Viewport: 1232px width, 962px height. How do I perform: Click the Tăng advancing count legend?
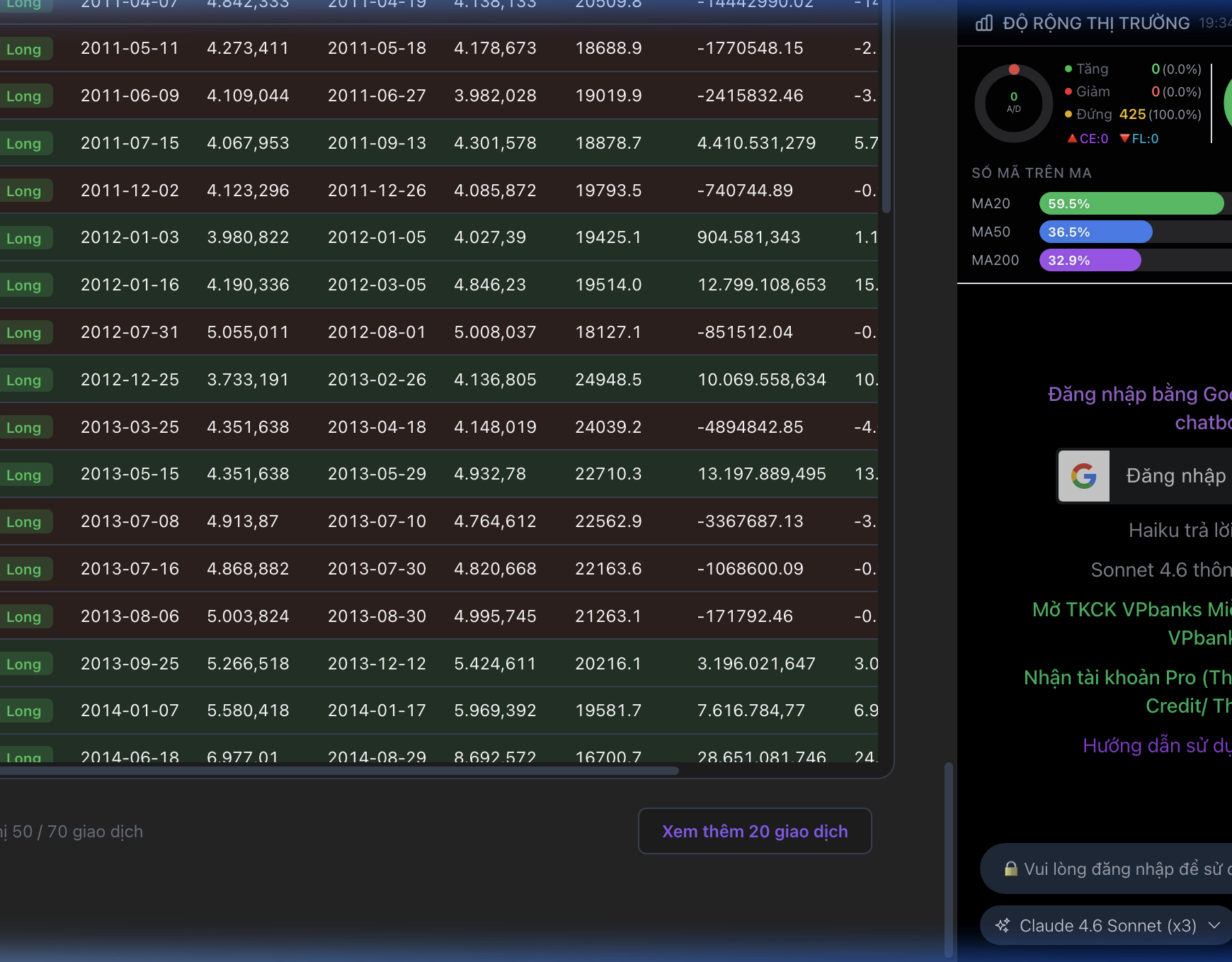click(x=1133, y=69)
